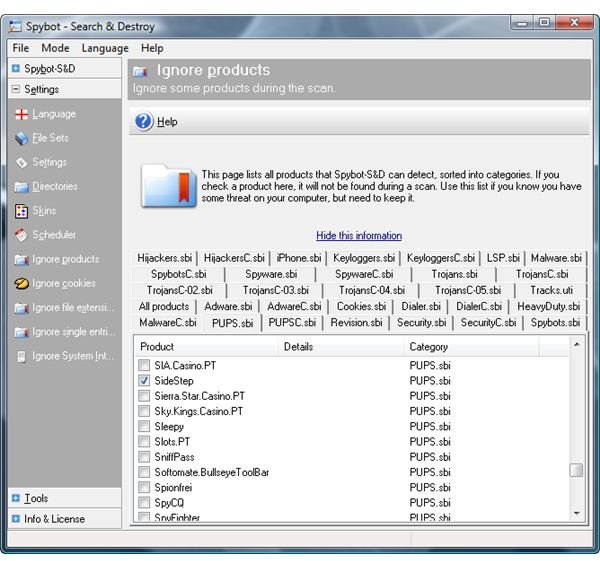Check the SpyCQ checkbox
Screen dimensions: 600x561
tap(144, 502)
